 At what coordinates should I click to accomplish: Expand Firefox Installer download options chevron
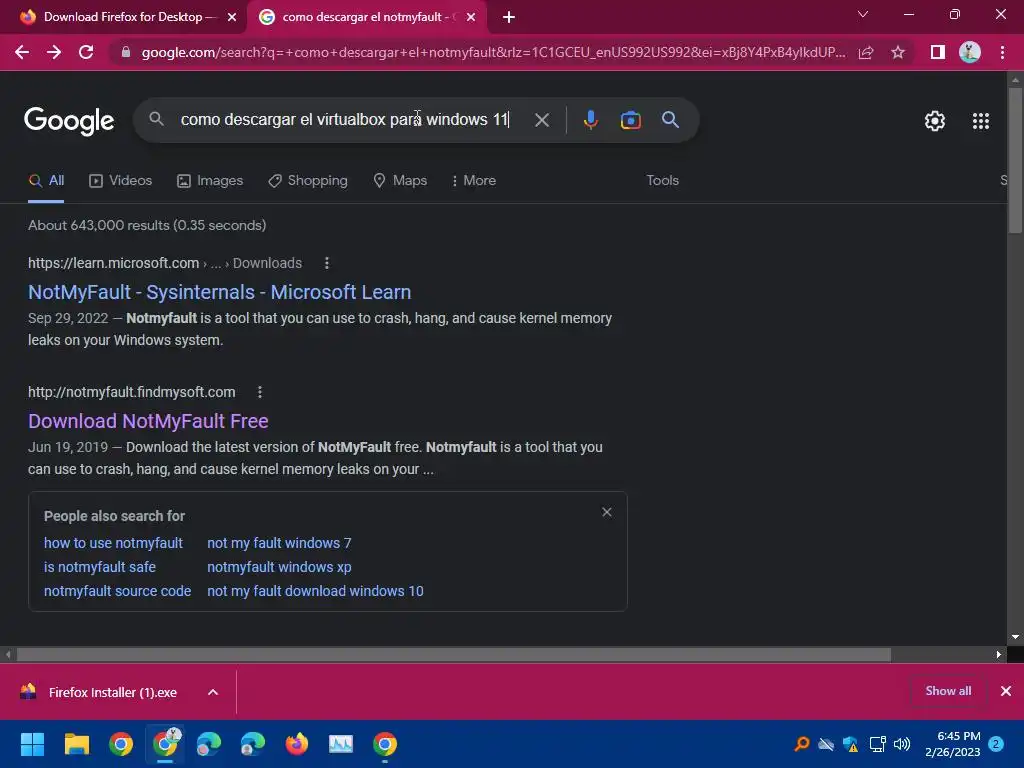[x=213, y=692]
